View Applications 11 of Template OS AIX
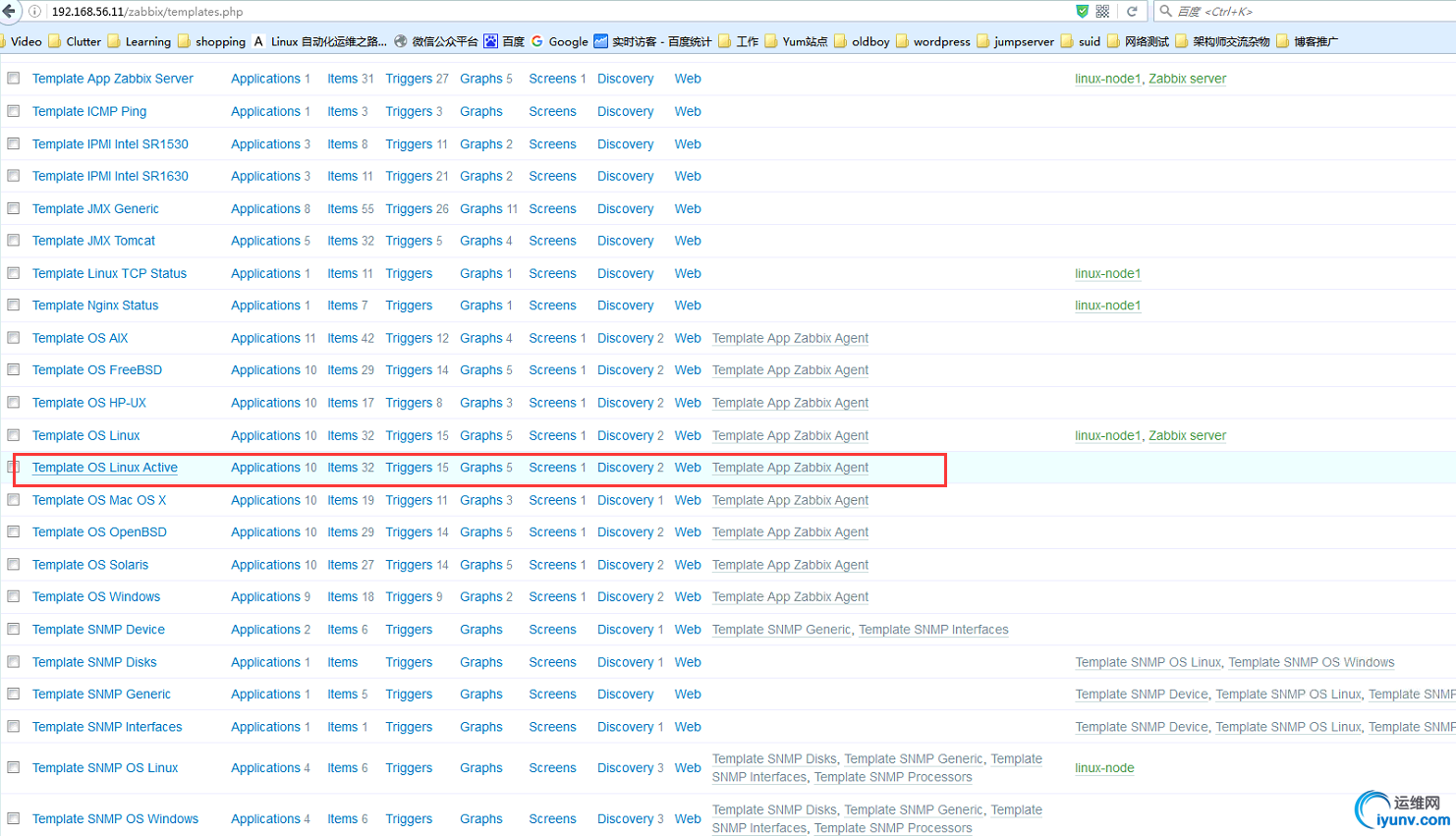The image size is (1456, 836). tap(273, 338)
